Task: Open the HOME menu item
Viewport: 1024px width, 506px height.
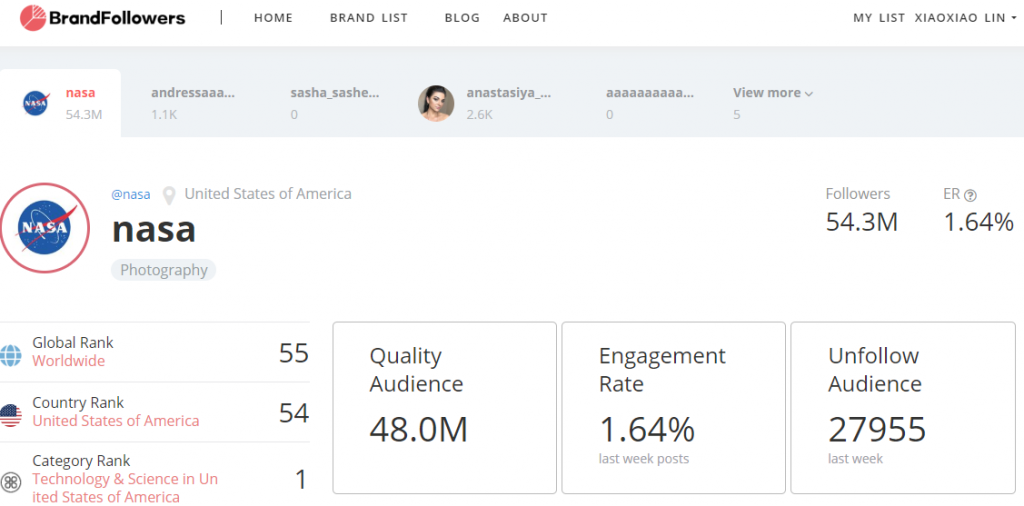Action: [x=273, y=18]
